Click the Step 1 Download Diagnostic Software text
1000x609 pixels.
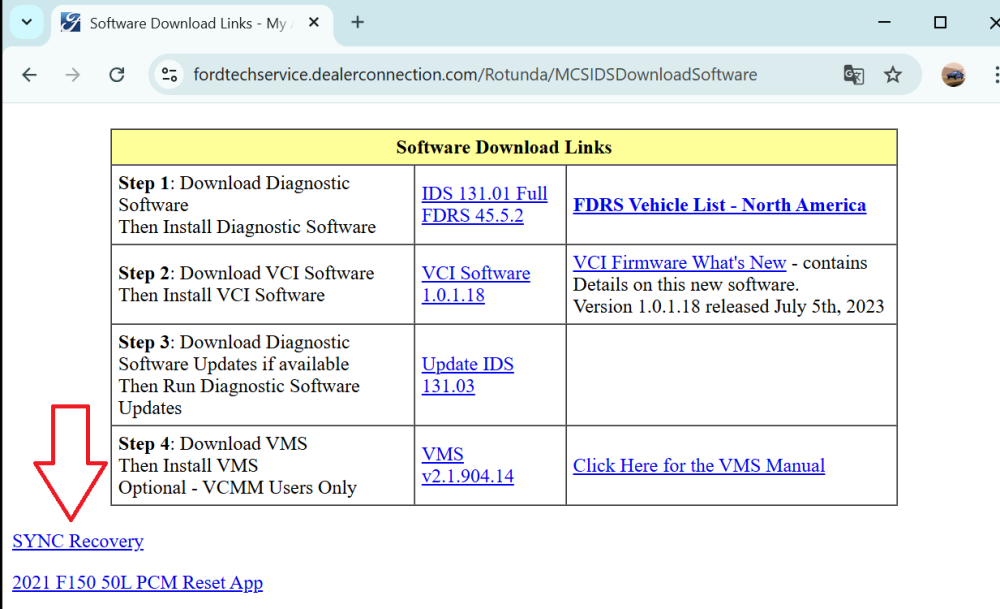pos(247,205)
